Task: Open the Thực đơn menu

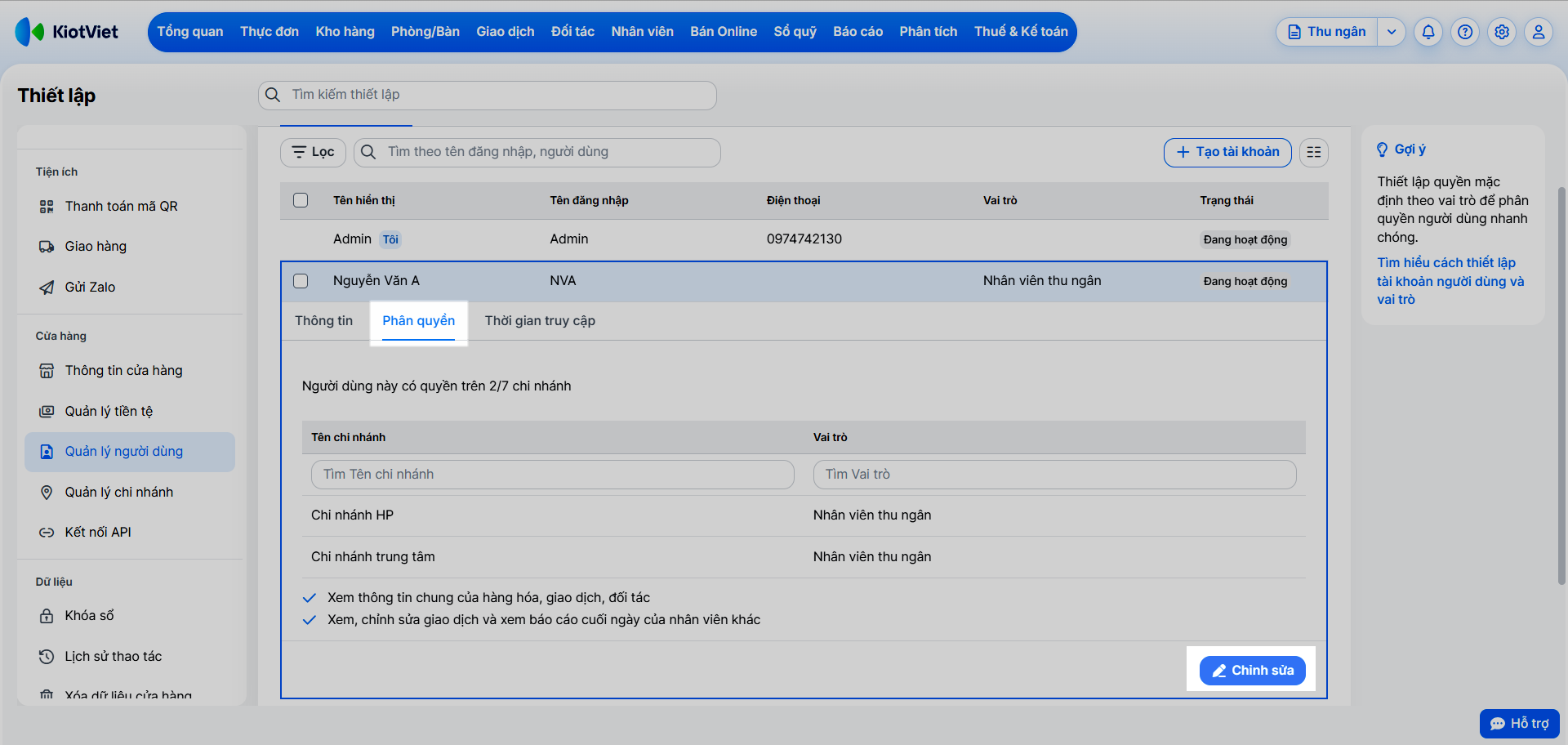Action: coord(269,32)
